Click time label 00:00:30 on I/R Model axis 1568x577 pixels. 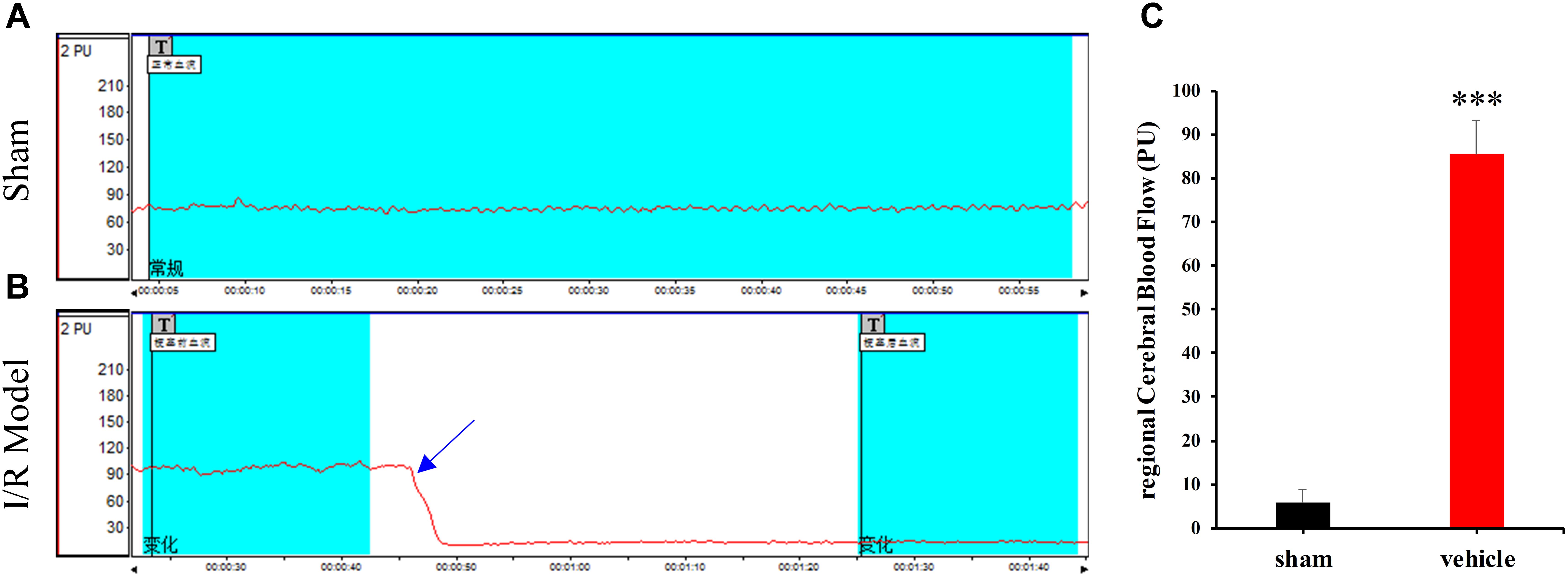tap(226, 567)
